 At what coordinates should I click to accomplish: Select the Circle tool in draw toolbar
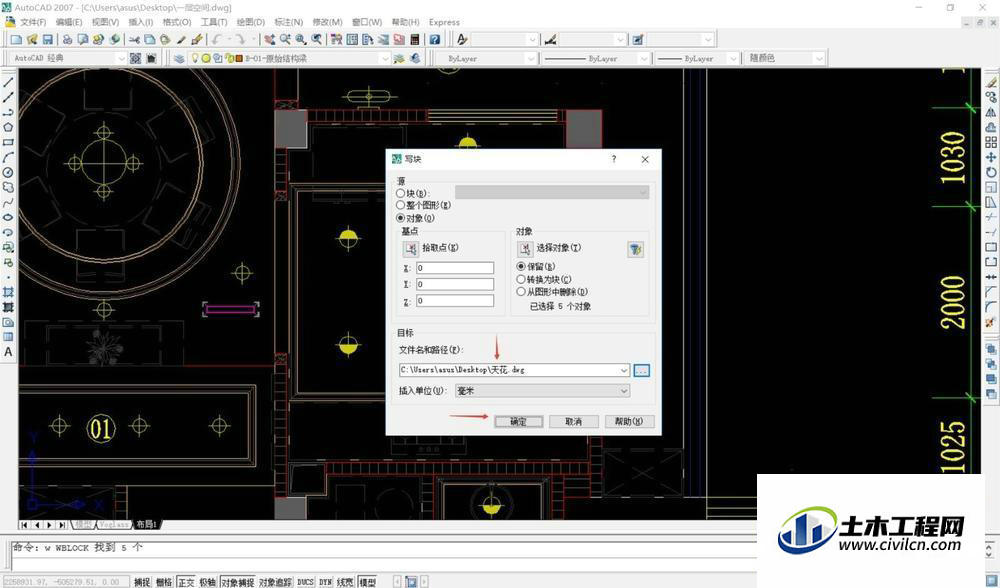pos(8,172)
